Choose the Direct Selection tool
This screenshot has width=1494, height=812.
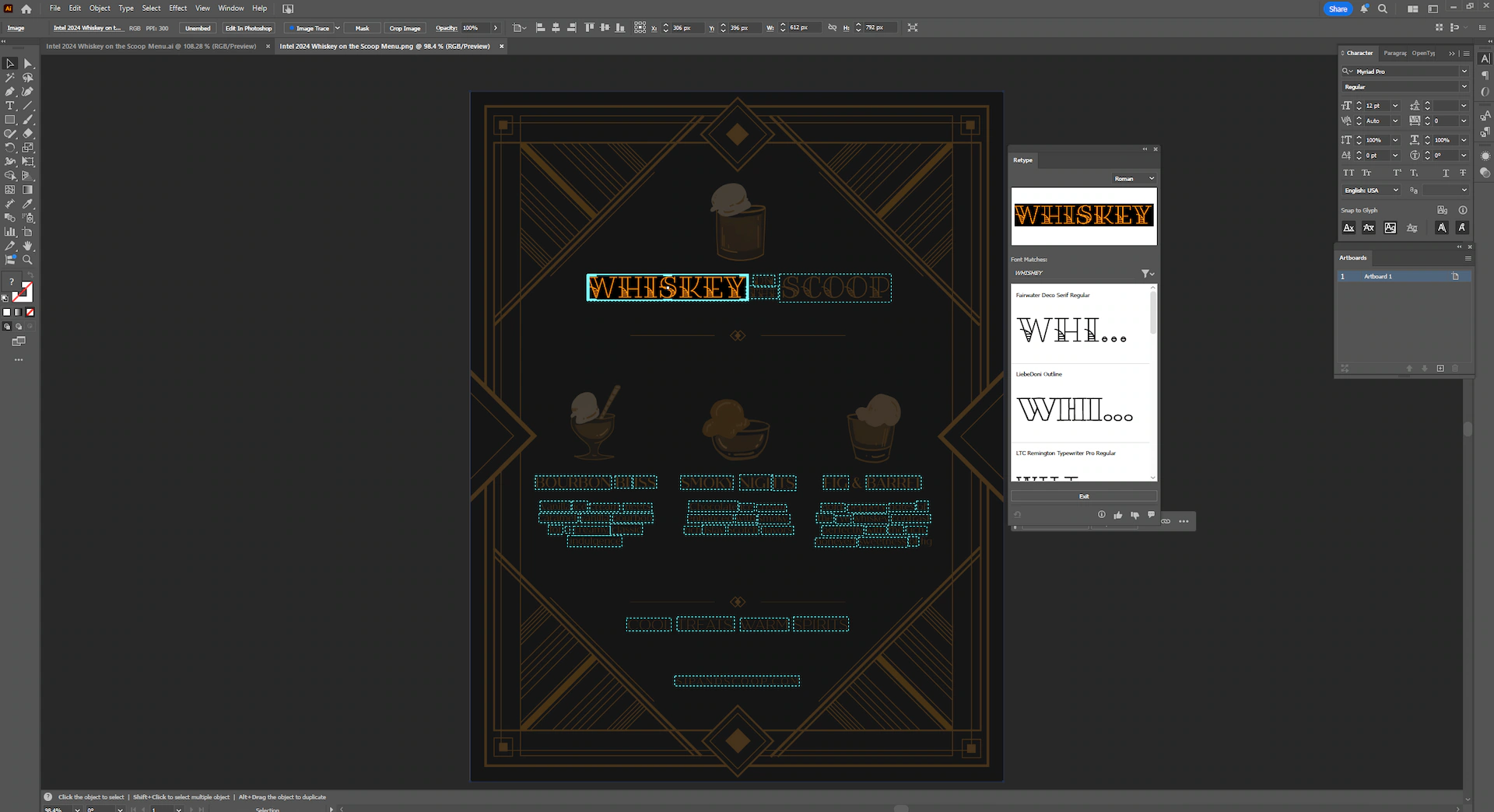pos(28,64)
